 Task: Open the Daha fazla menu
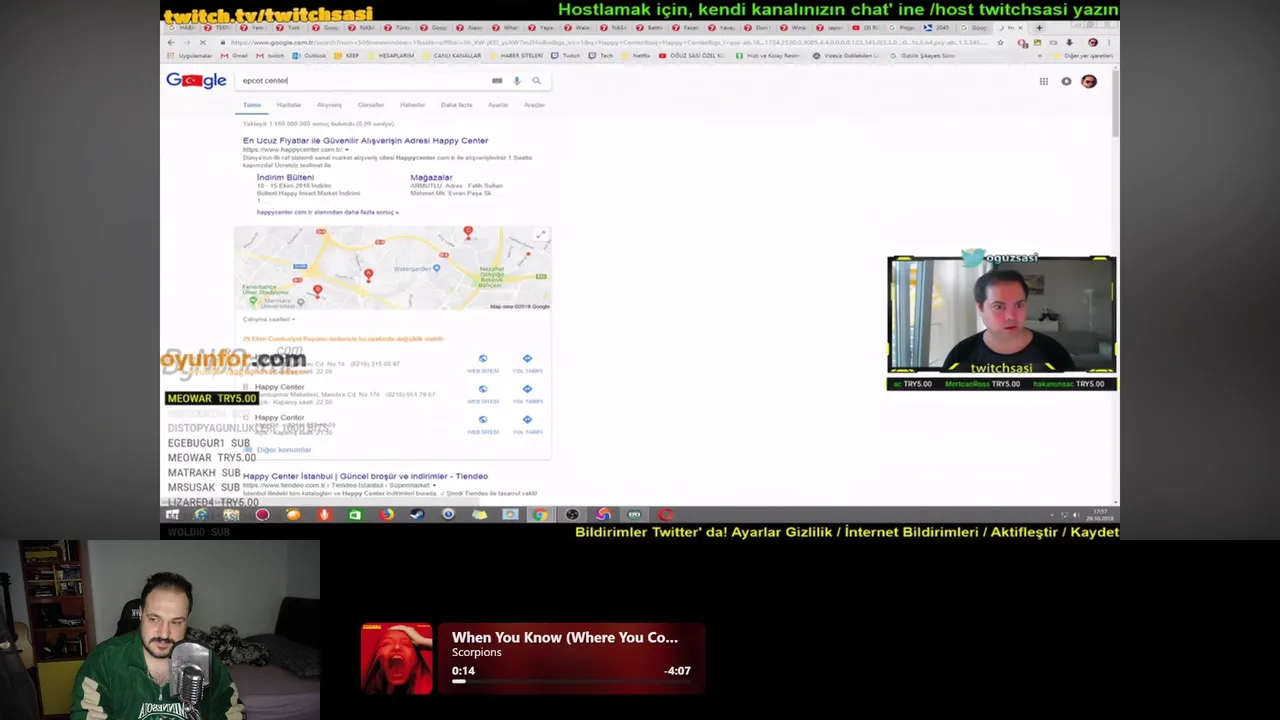457,105
